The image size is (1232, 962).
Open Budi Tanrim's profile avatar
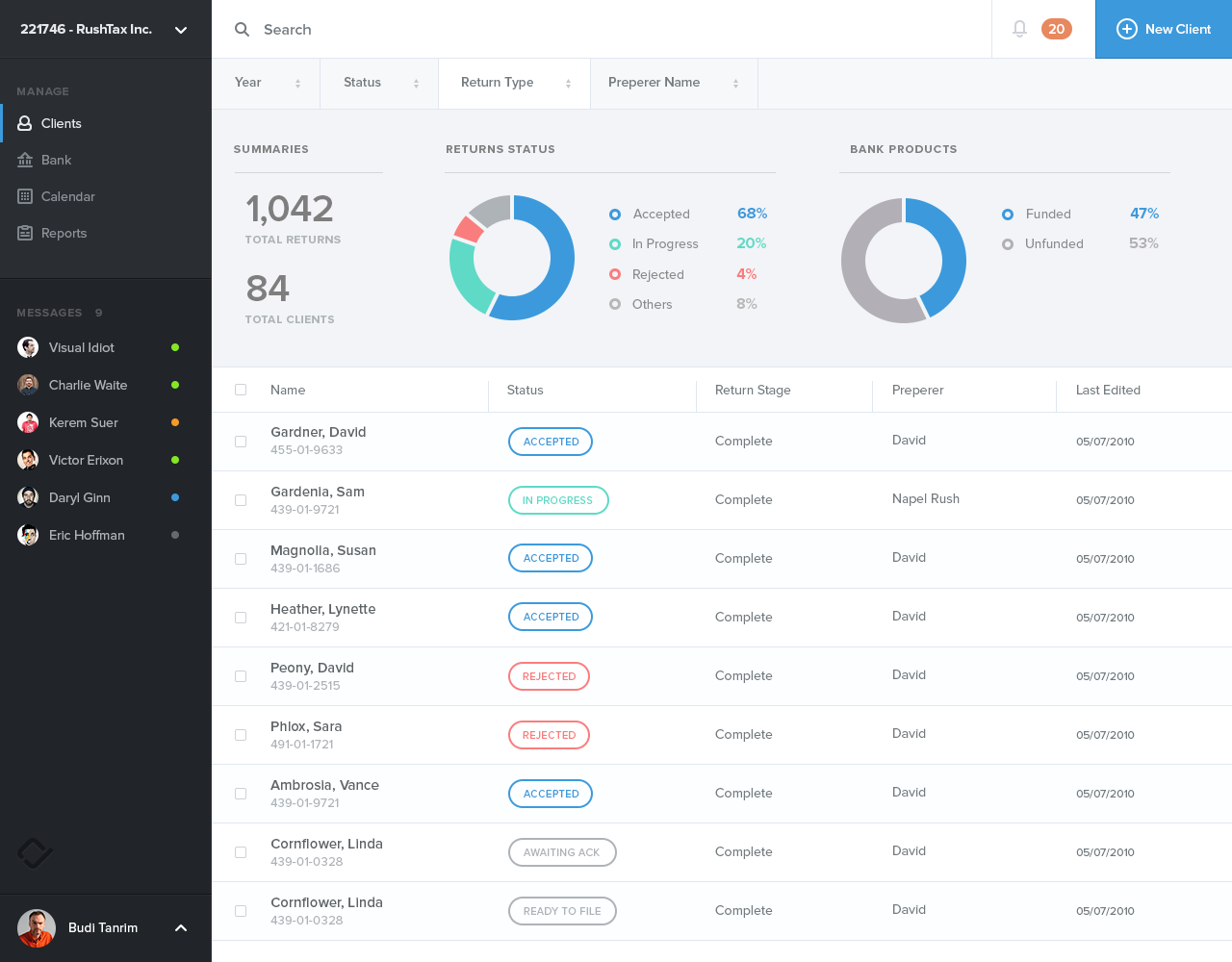coord(37,928)
